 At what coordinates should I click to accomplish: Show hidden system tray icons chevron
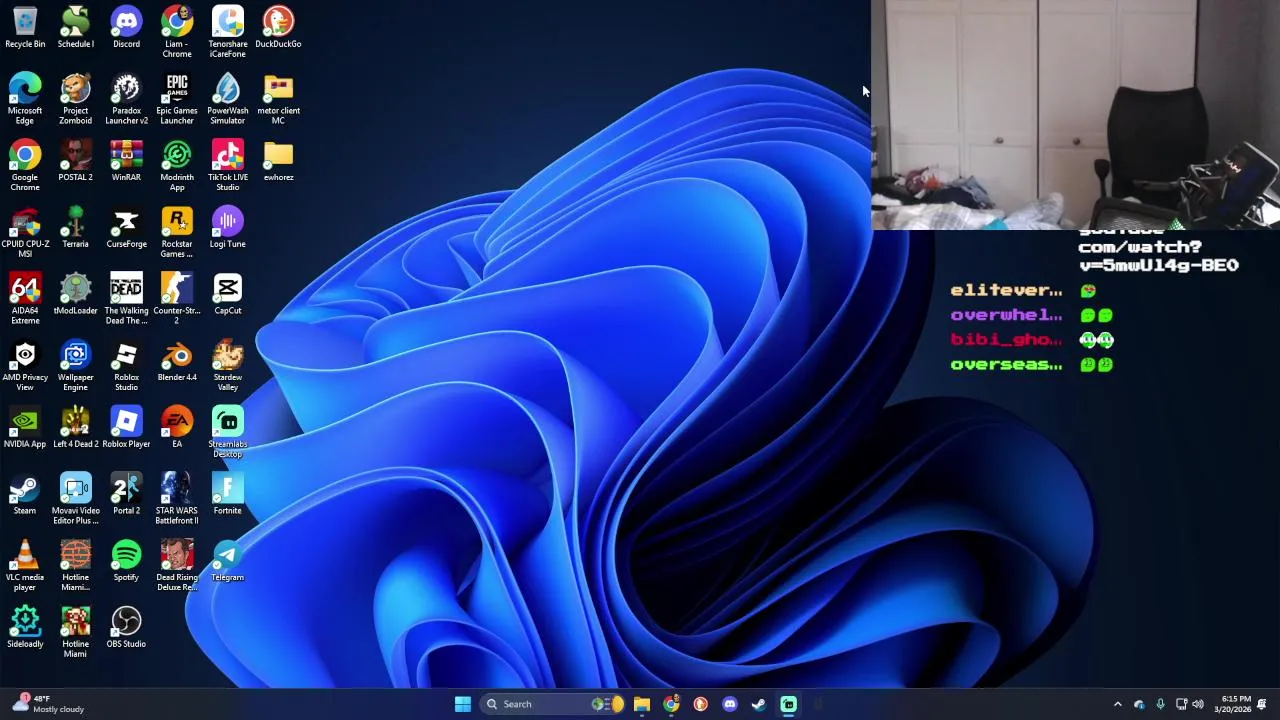tap(1117, 704)
